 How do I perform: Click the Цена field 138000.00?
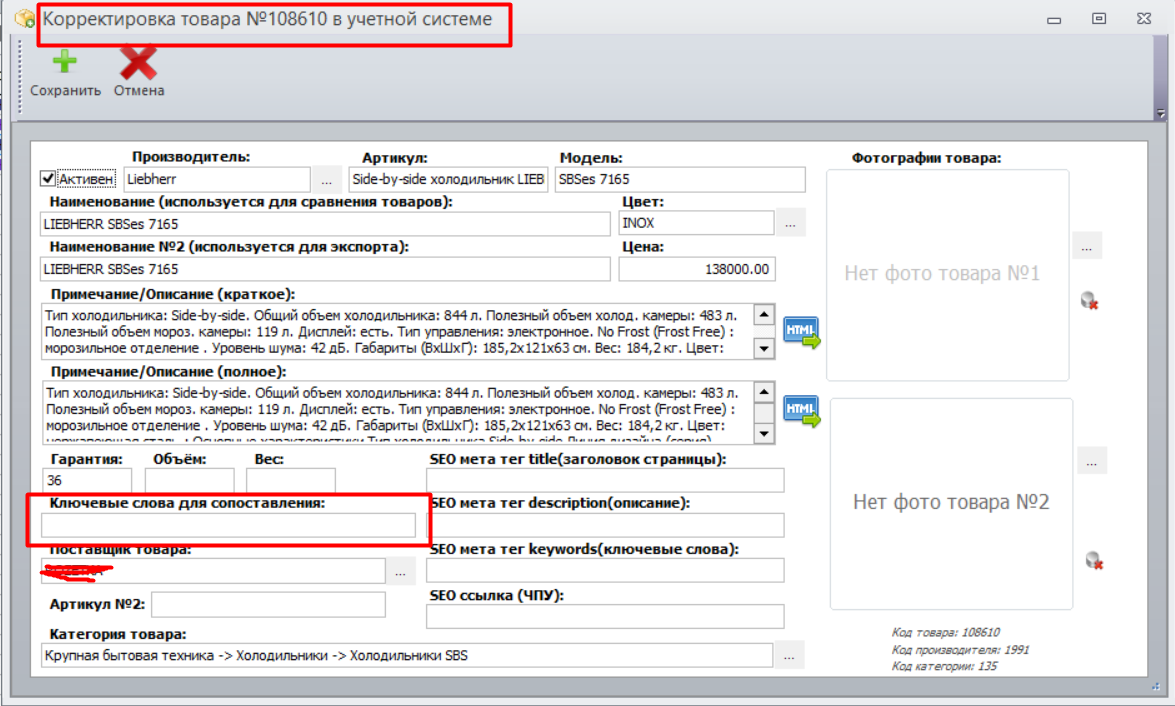[697, 269]
